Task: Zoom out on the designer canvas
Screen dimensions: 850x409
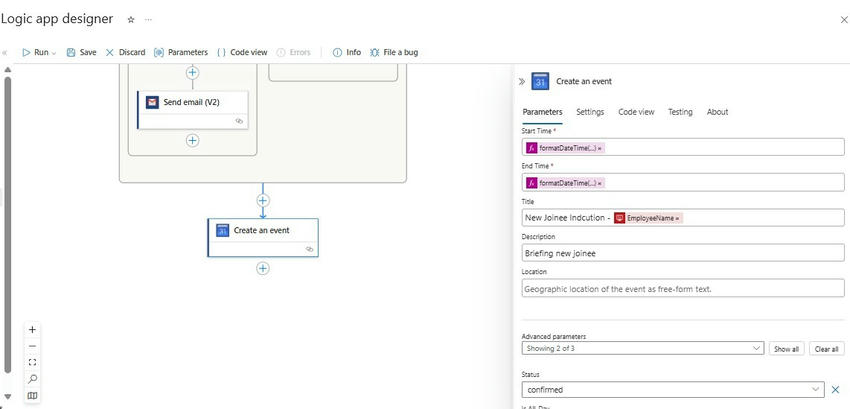Action: [x=32, y=346]
